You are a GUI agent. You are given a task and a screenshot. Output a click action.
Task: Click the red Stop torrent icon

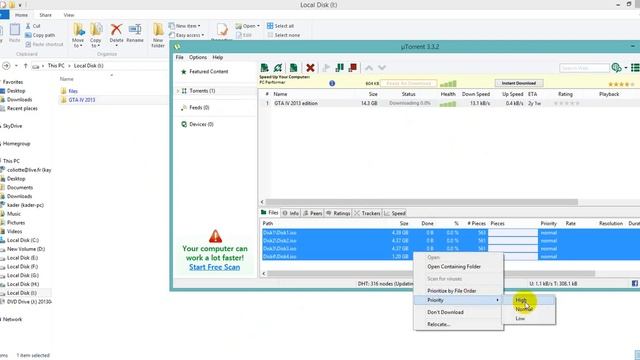click(x=353, y=68)
